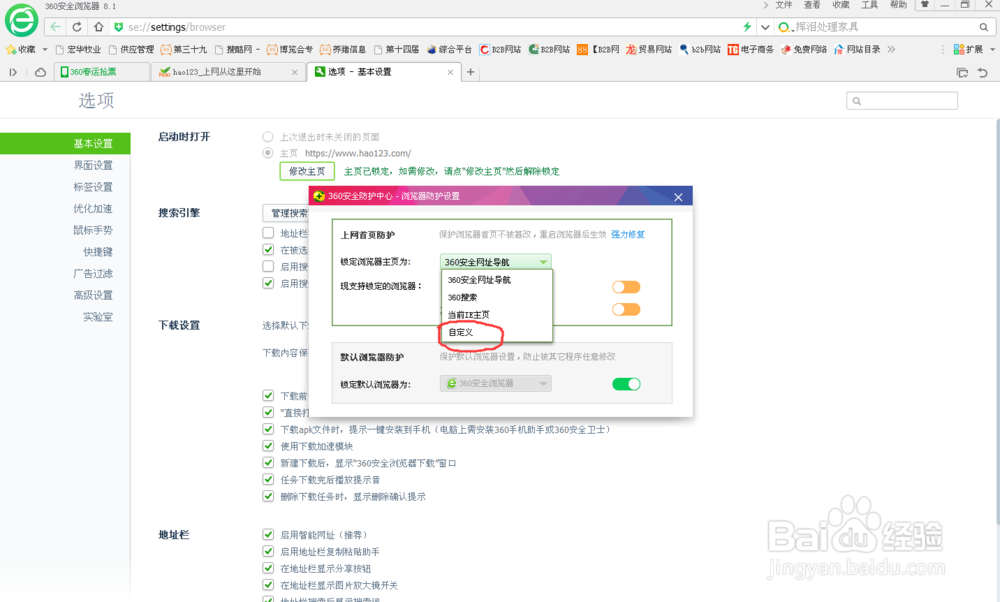Open the 贸易网站 bookmark

pos(649,49)
